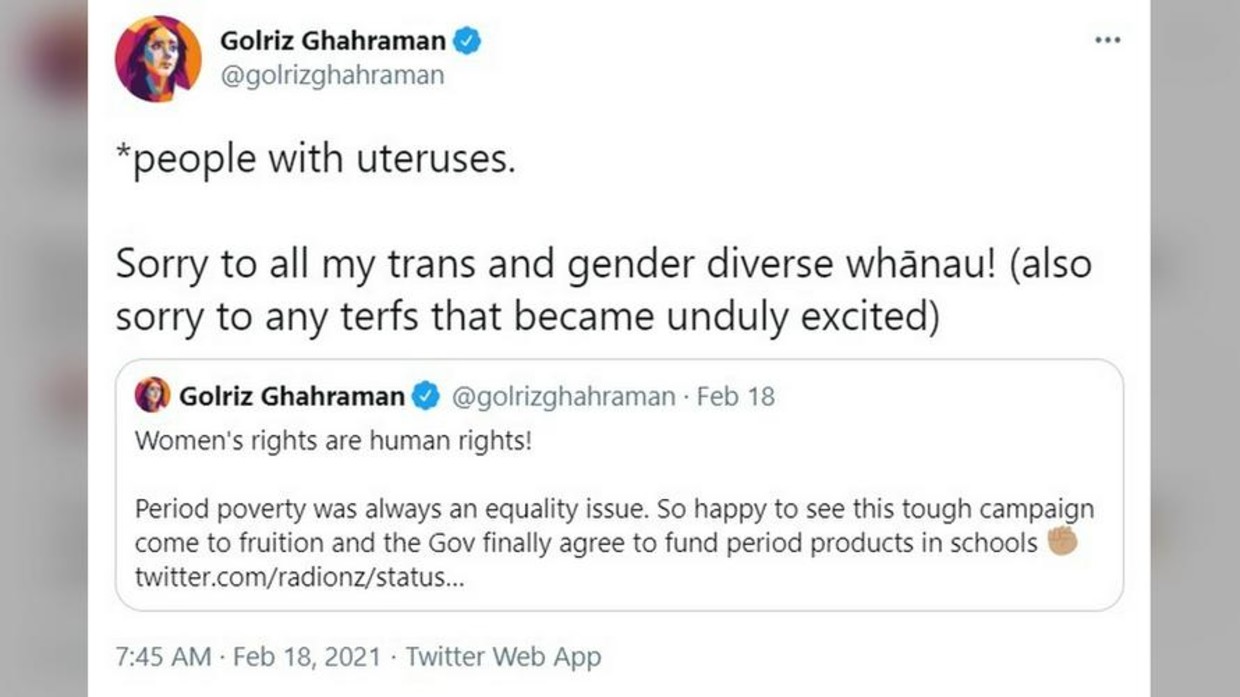This screenshot has width=1240, height=697.
Task: Click the 7:45 AM time in the footer
Action: click(163, 657)
